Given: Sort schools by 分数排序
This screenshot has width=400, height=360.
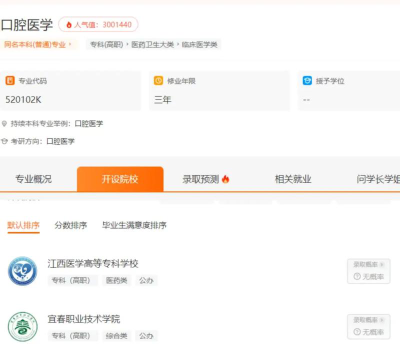Looking at the screenshot, I should coord(71,225).
